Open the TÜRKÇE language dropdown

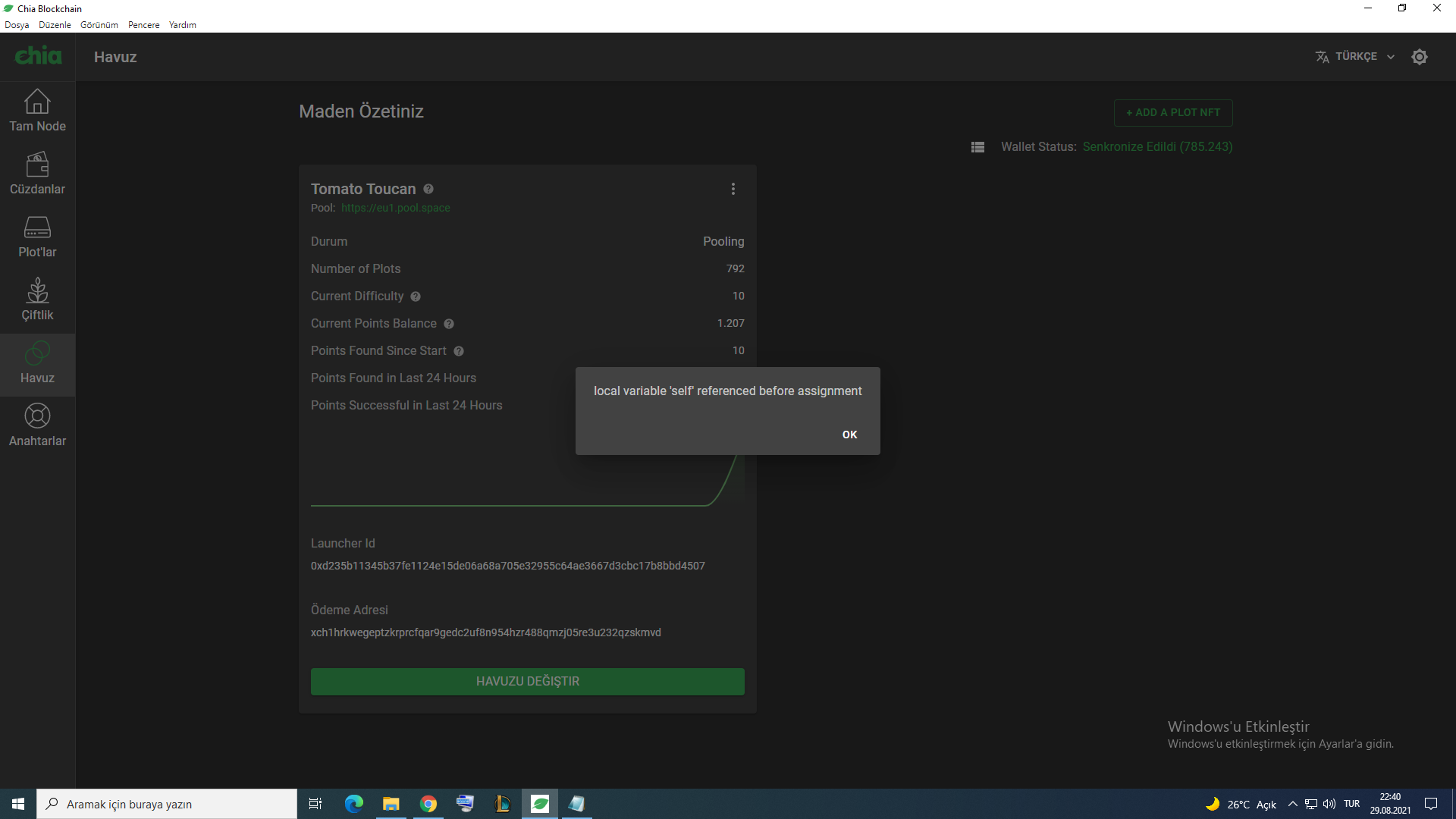(1355, 57)
